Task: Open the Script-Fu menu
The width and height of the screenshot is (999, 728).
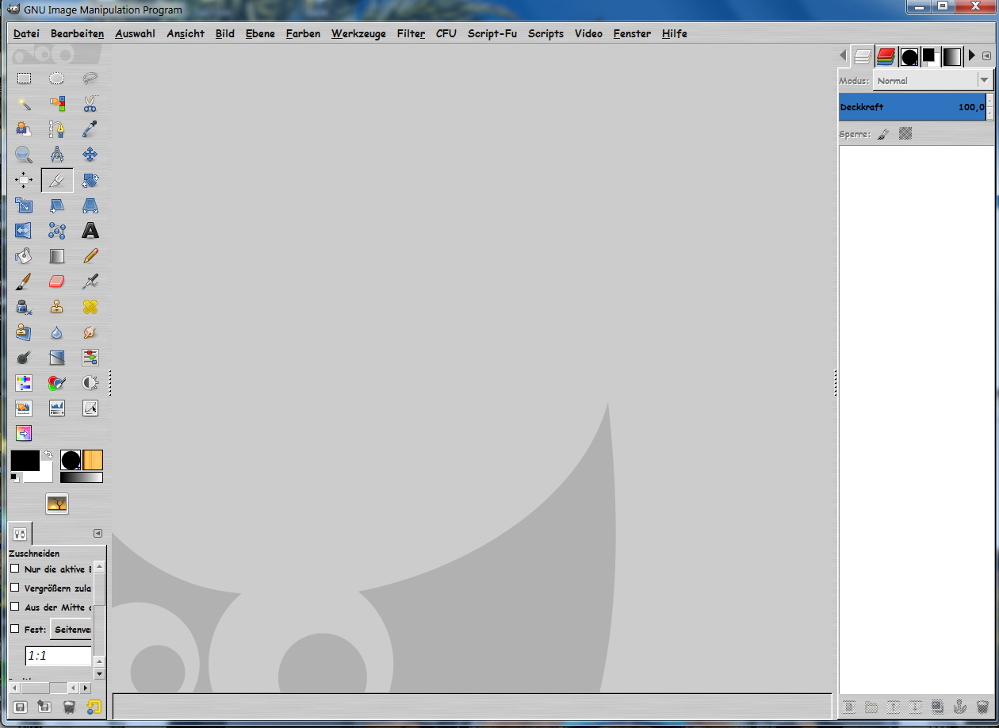Action: pyautogui.click(x=492, y=34)
